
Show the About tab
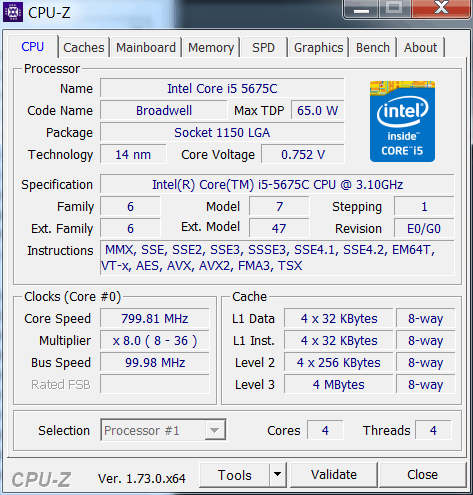(x=420, y=47)
